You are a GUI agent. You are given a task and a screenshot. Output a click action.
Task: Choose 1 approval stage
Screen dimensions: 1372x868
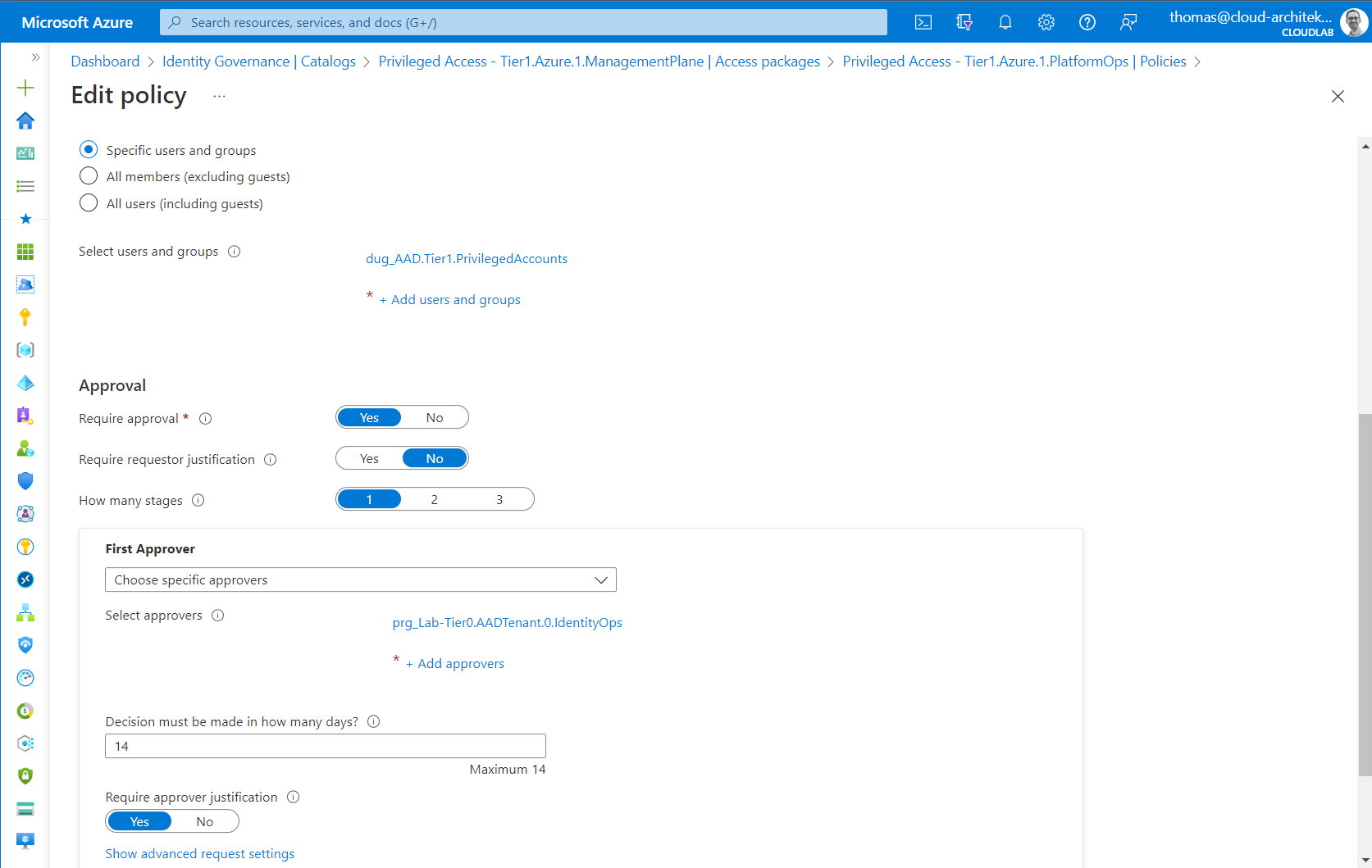tap(369, 500)
